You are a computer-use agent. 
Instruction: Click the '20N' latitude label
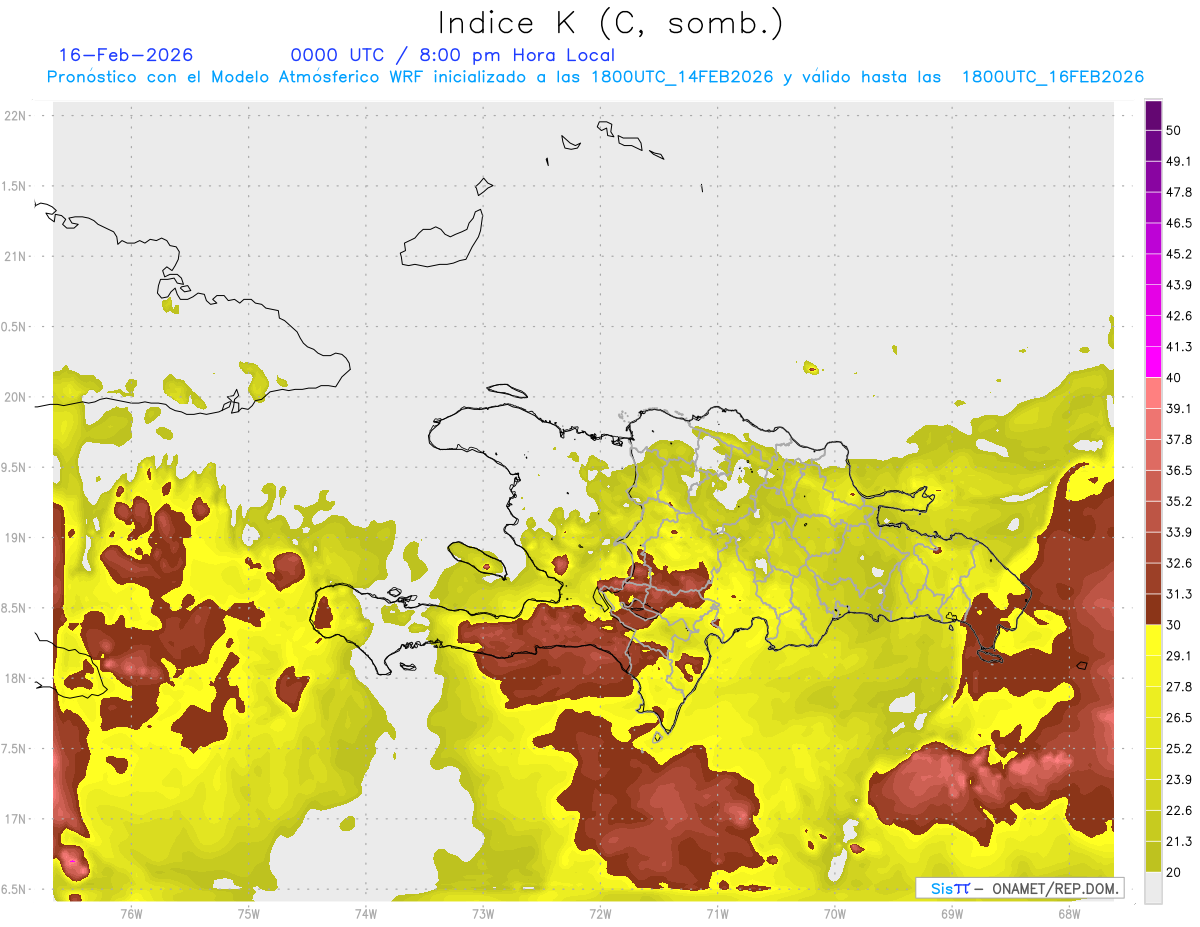tap(15, 397)
